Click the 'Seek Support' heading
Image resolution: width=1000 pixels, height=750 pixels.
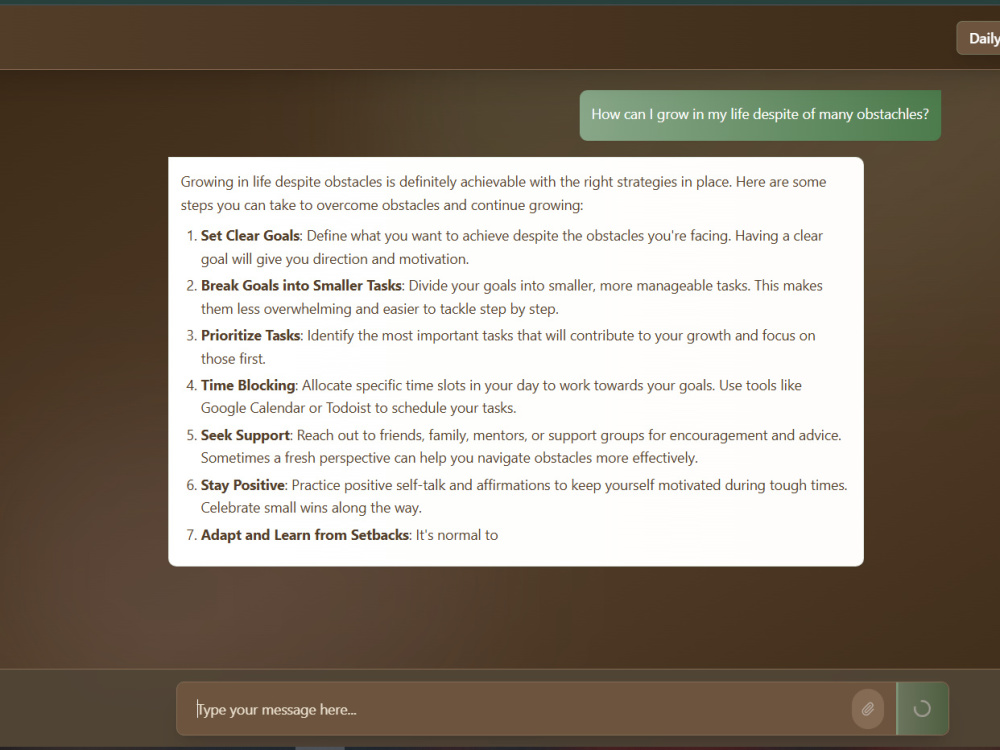click(x=246, y=435)
